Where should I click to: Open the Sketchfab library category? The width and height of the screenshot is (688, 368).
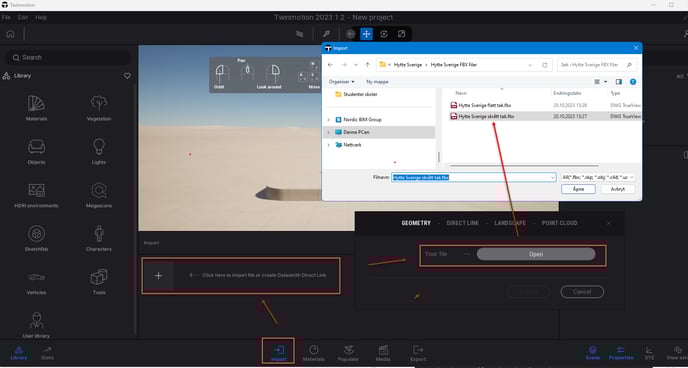tap(36, 238)
